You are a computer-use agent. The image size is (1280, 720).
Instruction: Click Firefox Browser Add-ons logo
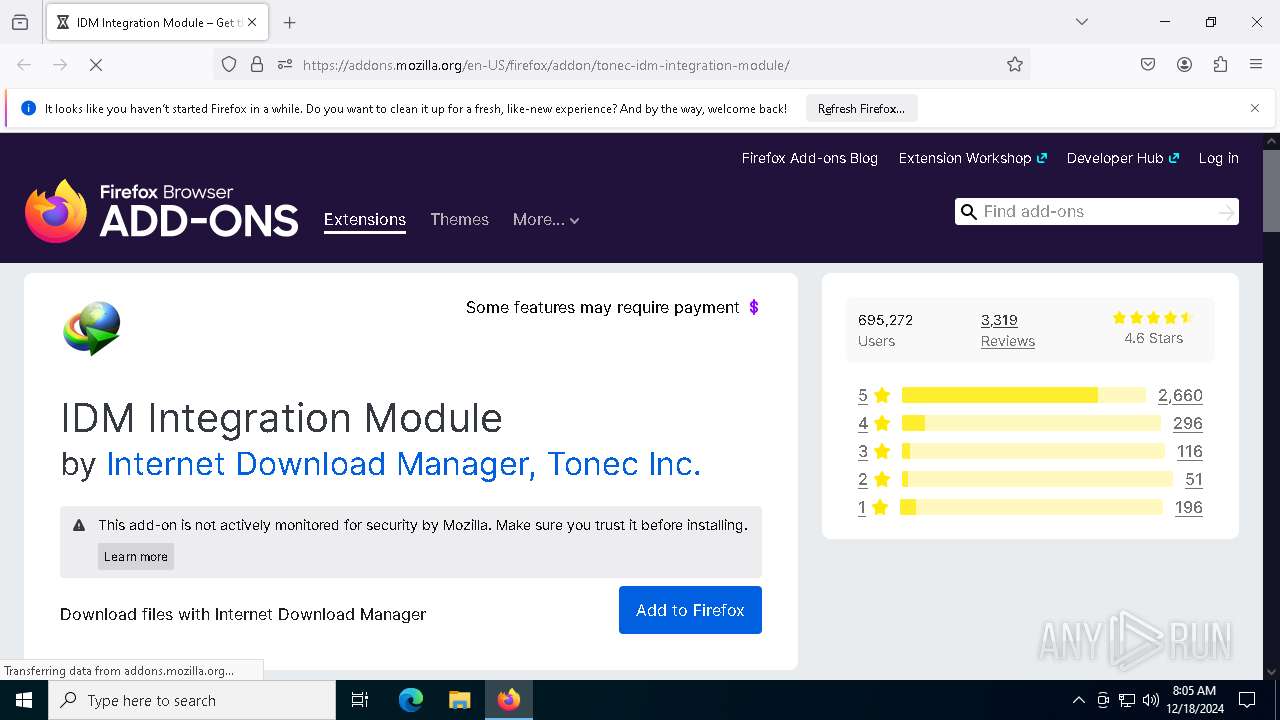tap(161, 211)
